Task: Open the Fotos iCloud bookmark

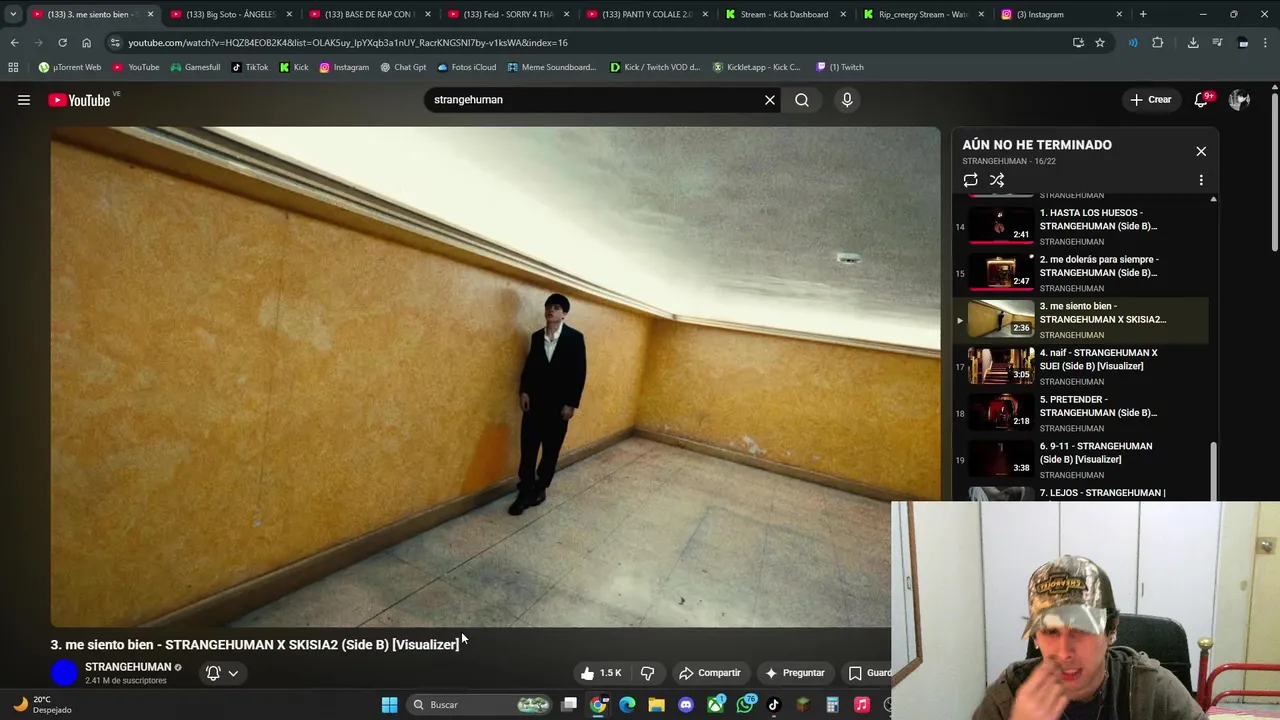Action: [x=467, y=67]
